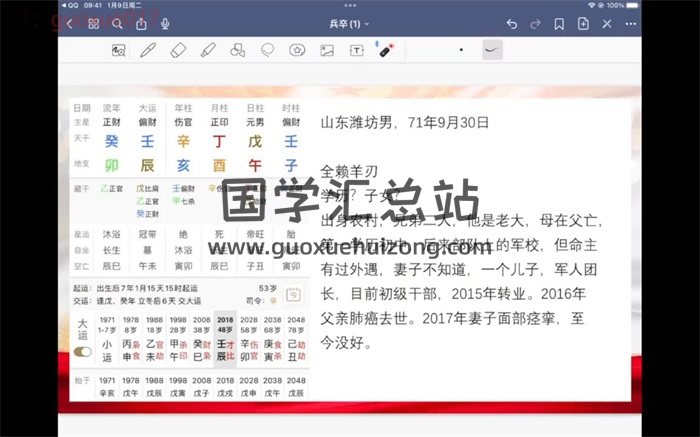
Task: Start audio recording with microphone icon
Action: pos(165,23)
